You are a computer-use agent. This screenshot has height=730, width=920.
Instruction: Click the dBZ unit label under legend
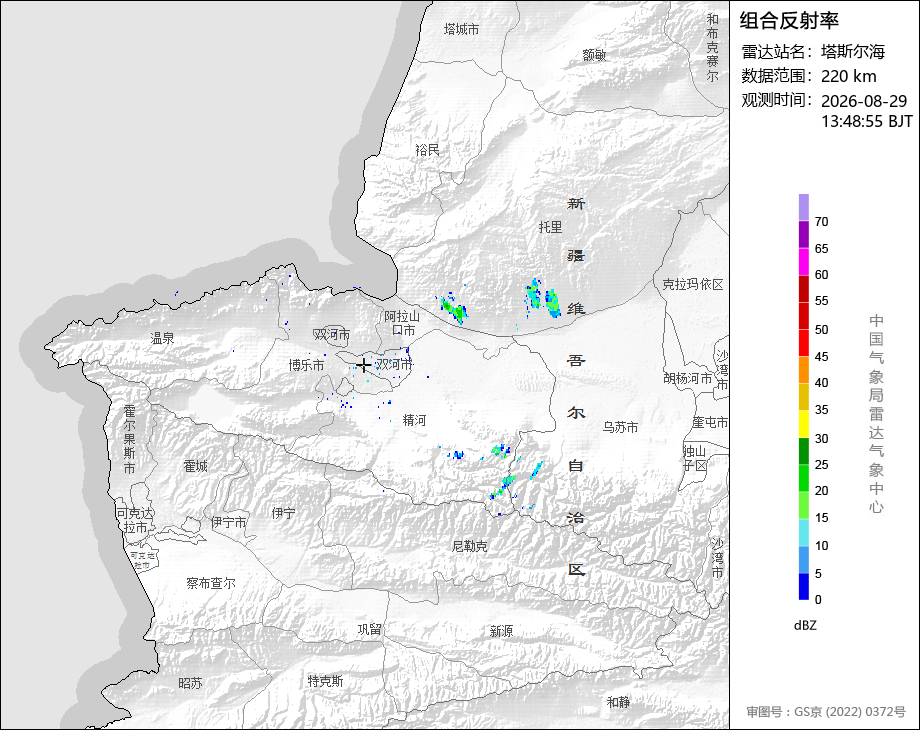(x=805, y=626)
